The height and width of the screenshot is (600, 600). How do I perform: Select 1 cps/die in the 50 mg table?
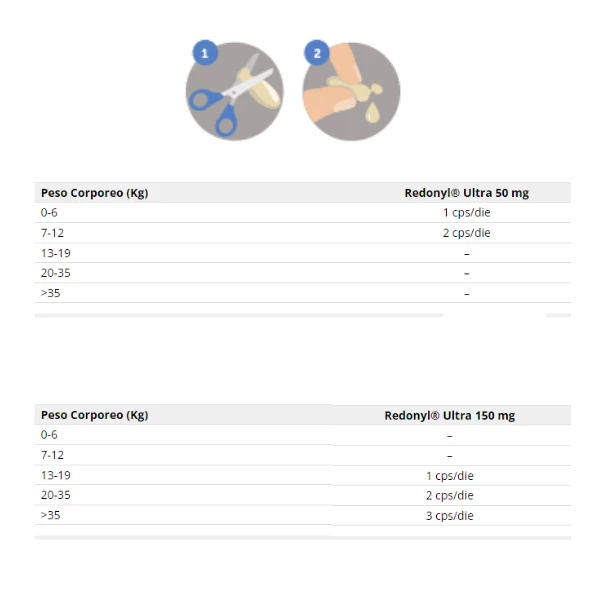[466, 213]
